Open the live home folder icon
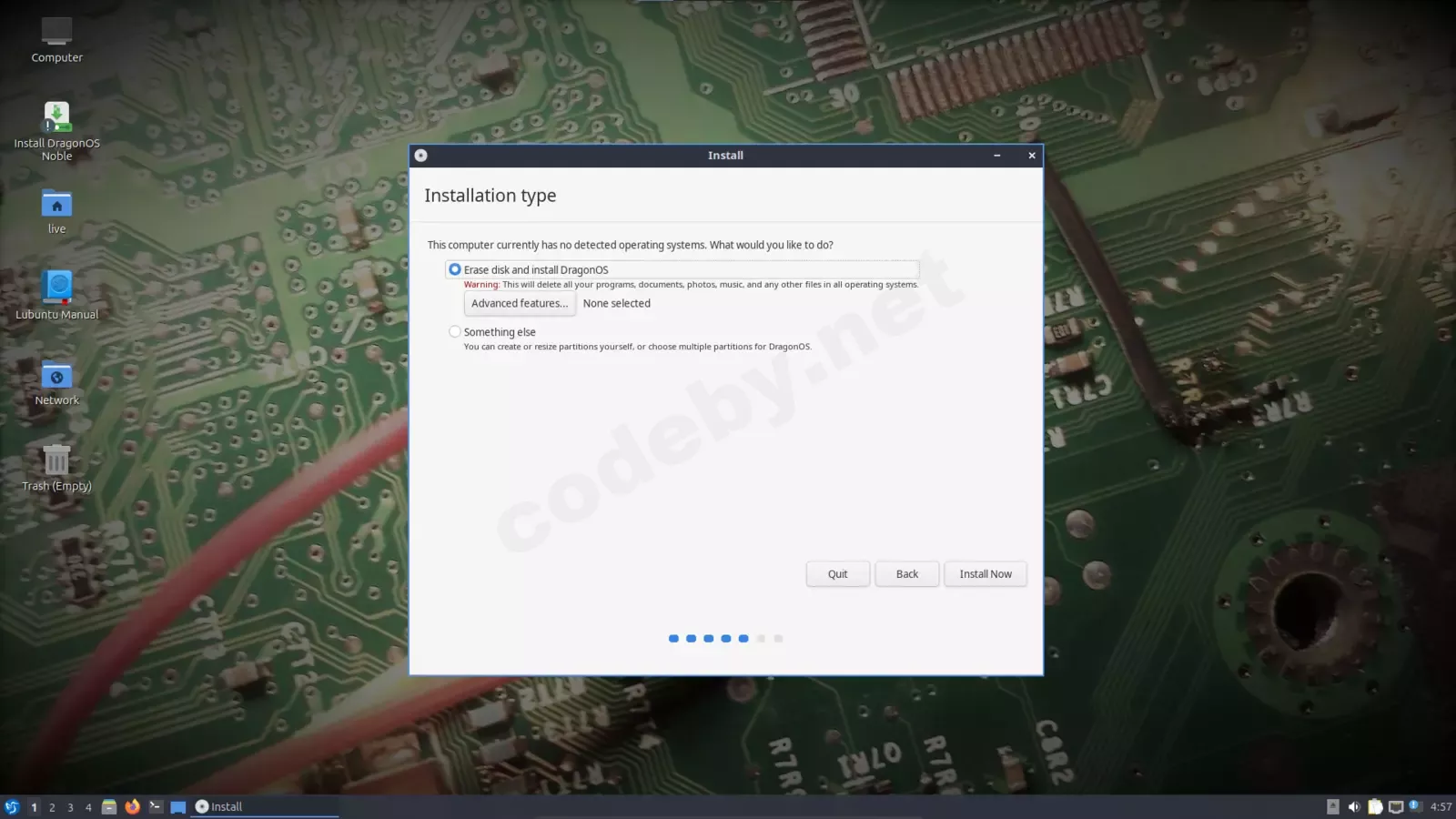1456x819 pixels. [56, 212]
